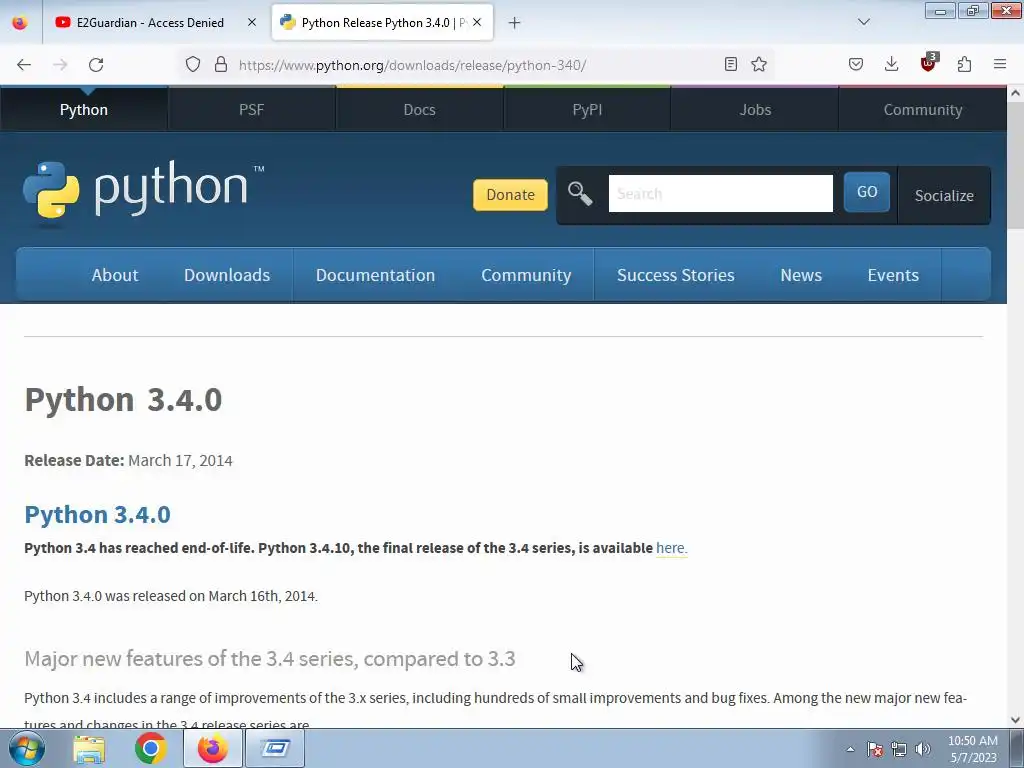This screenshot has height=768, width=1024.
Task: Open the News main menu item
Action: click(801, 275)
